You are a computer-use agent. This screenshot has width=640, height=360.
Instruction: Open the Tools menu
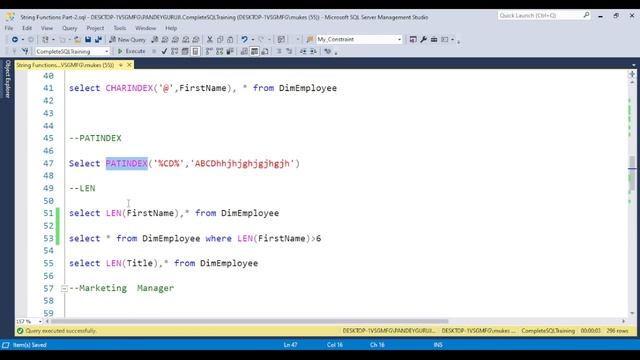coord(120,28)
